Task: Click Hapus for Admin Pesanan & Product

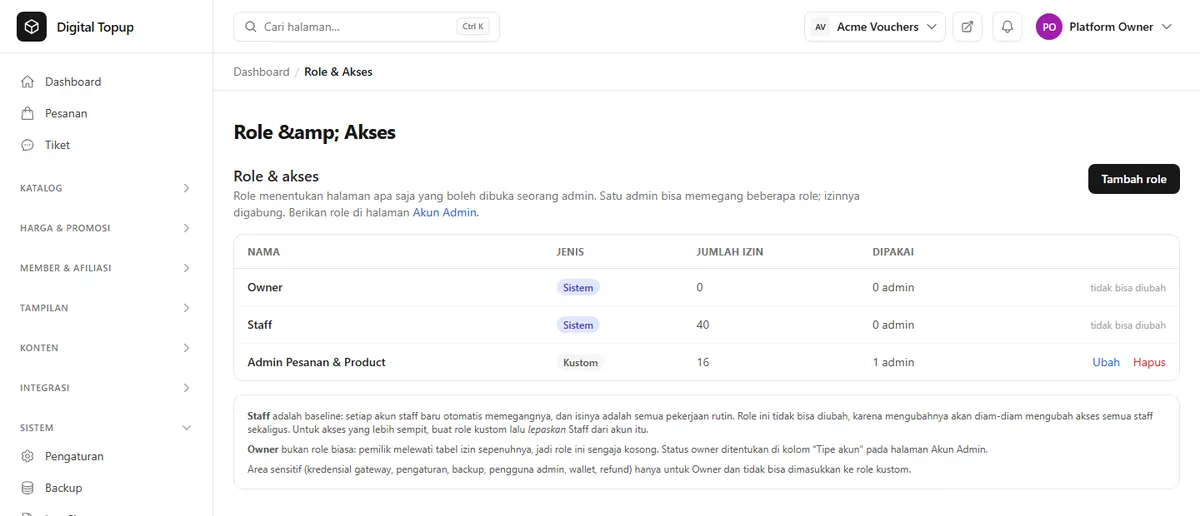Action: point(1149,362)
